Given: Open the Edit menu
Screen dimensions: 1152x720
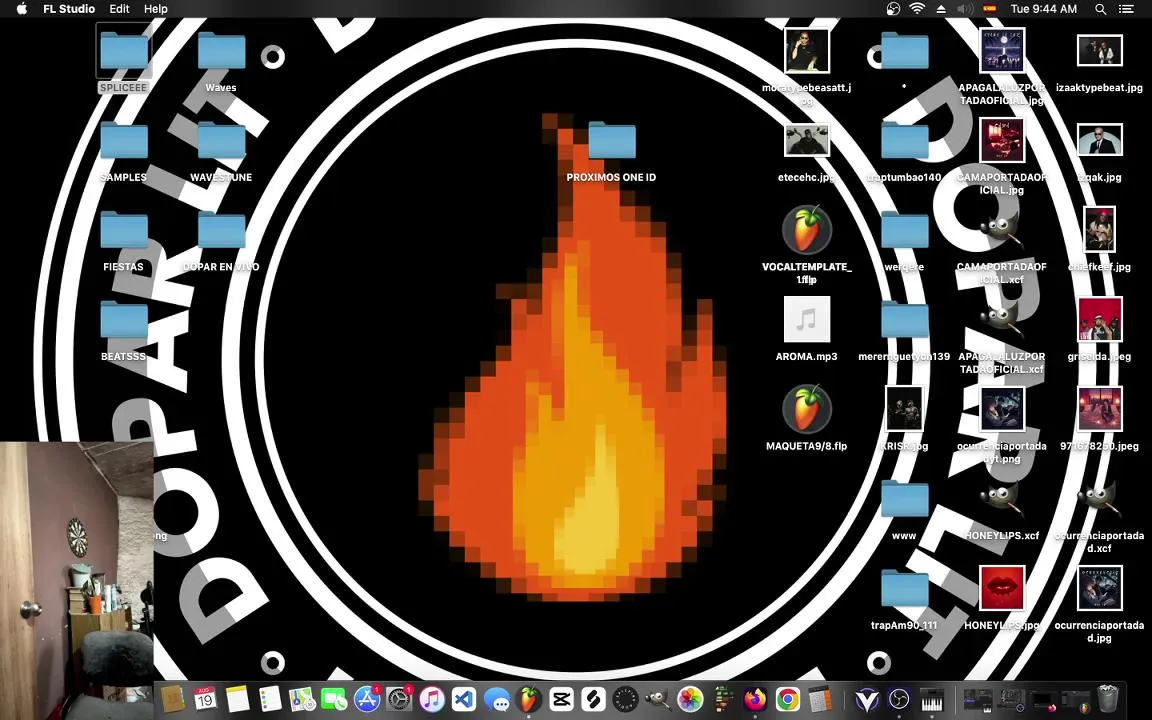Looking at the screenshot, I should (119, 9).
